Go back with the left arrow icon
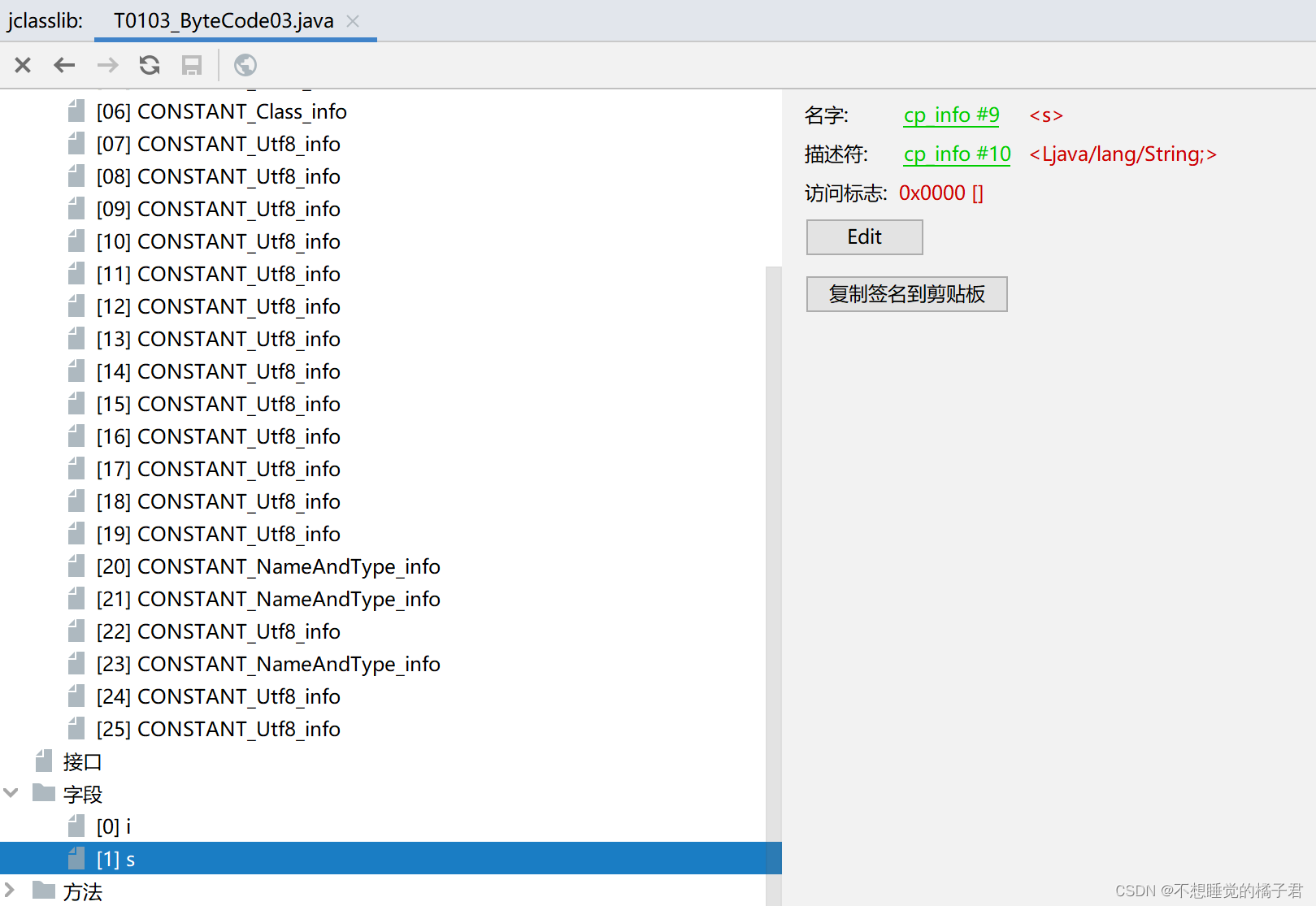 tap(64, 65)
